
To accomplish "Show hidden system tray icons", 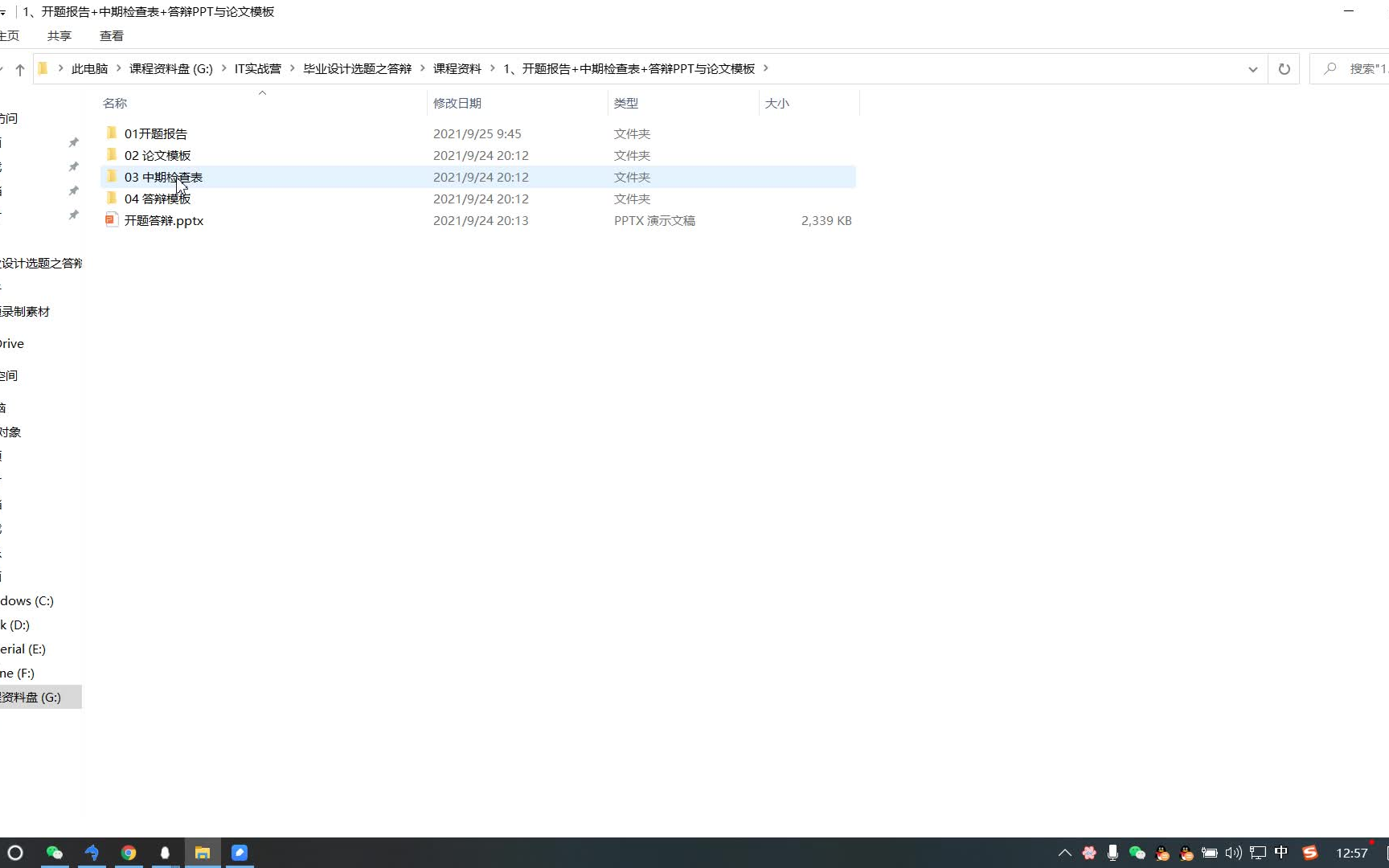I will point(1065,853).
